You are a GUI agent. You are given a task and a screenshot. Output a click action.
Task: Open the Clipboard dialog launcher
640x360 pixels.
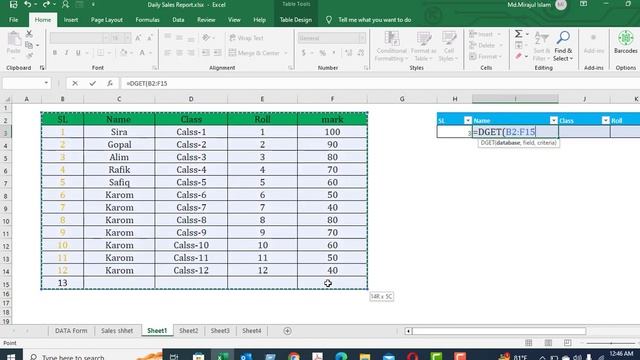tap(42, 68)
